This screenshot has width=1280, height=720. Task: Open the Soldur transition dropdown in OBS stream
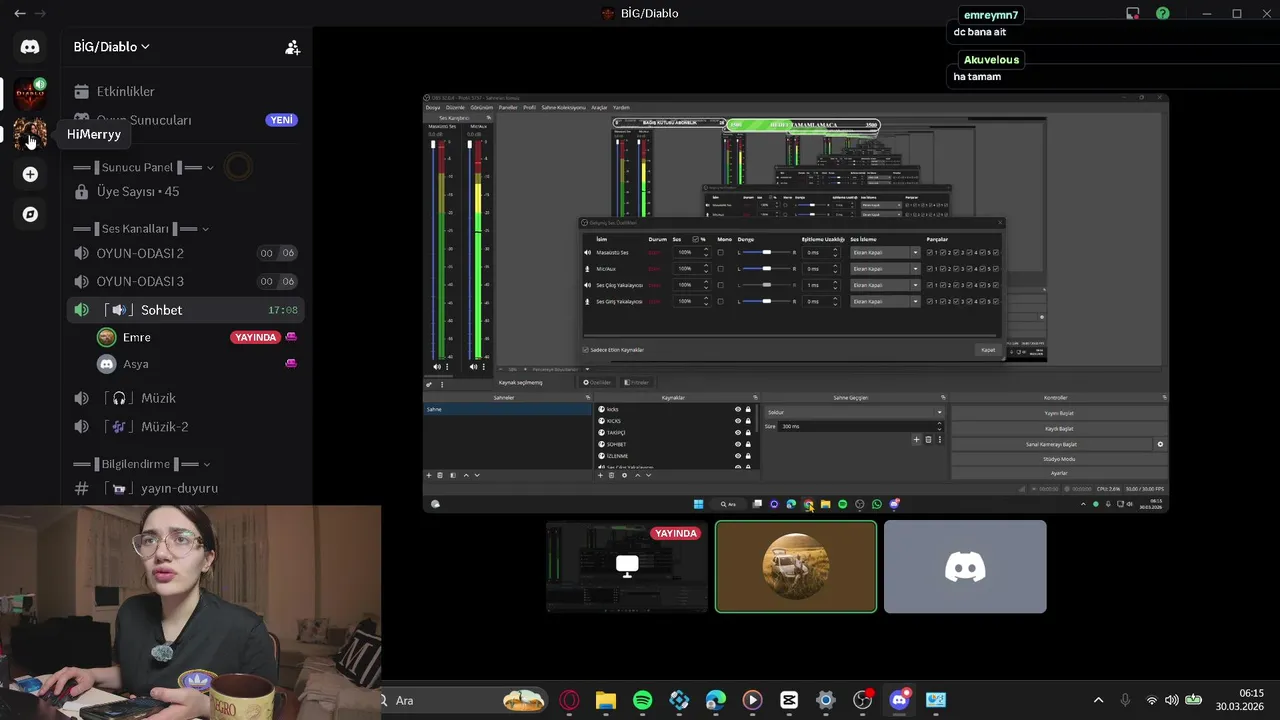coord(855,412)
